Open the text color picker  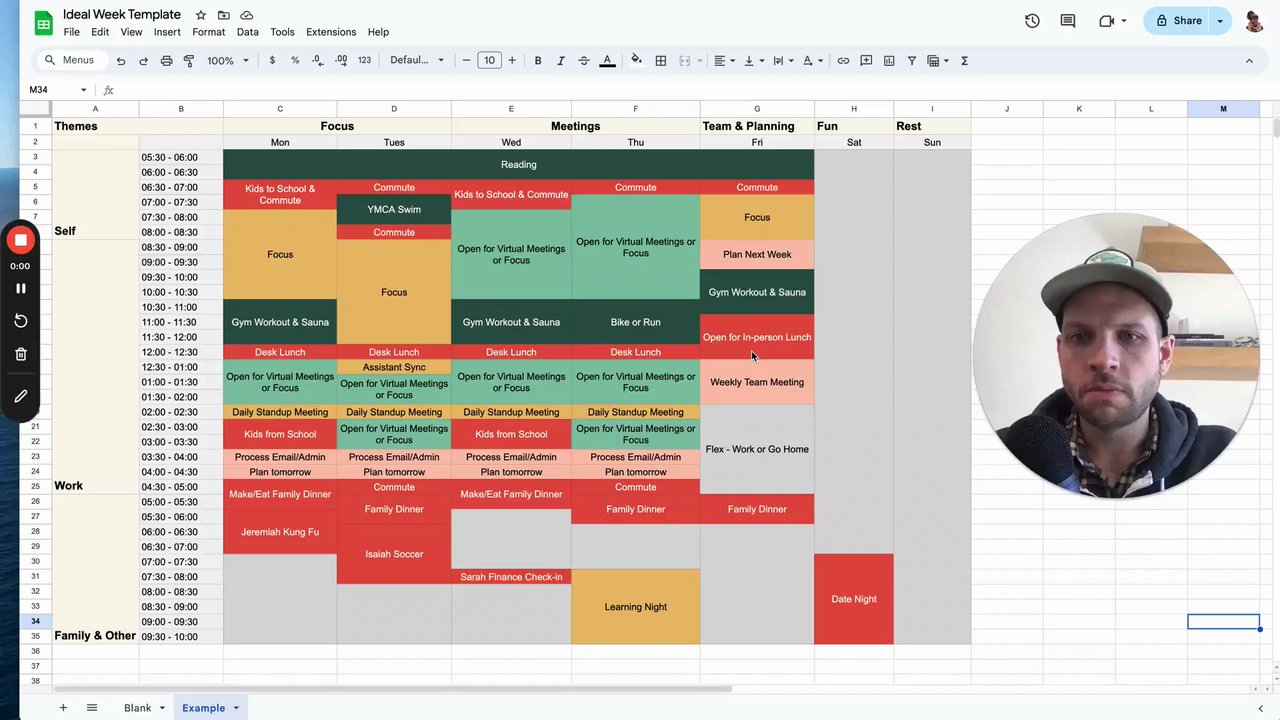tap(607, 61)
